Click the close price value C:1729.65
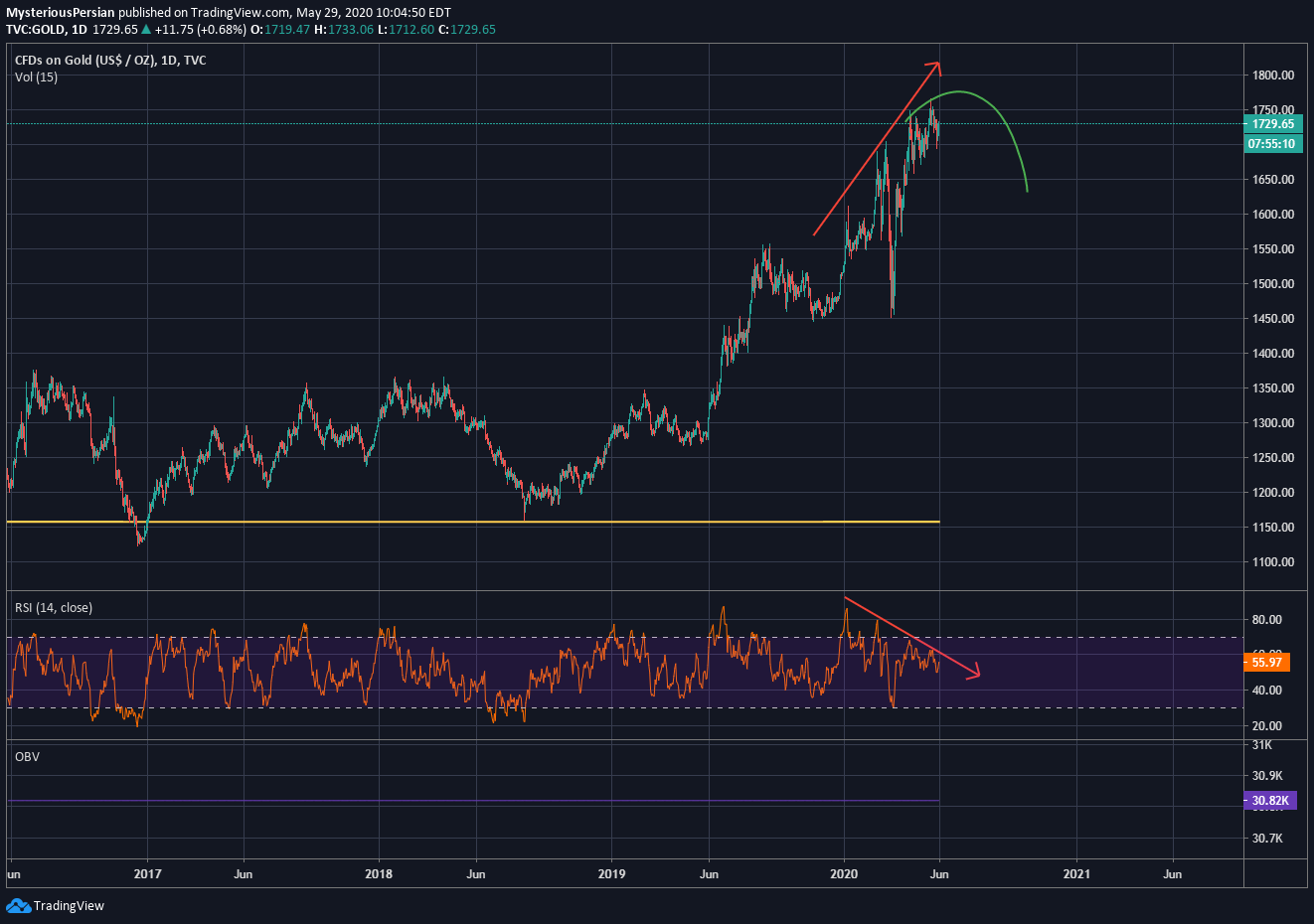1314x924 pixels. [467, 30]
